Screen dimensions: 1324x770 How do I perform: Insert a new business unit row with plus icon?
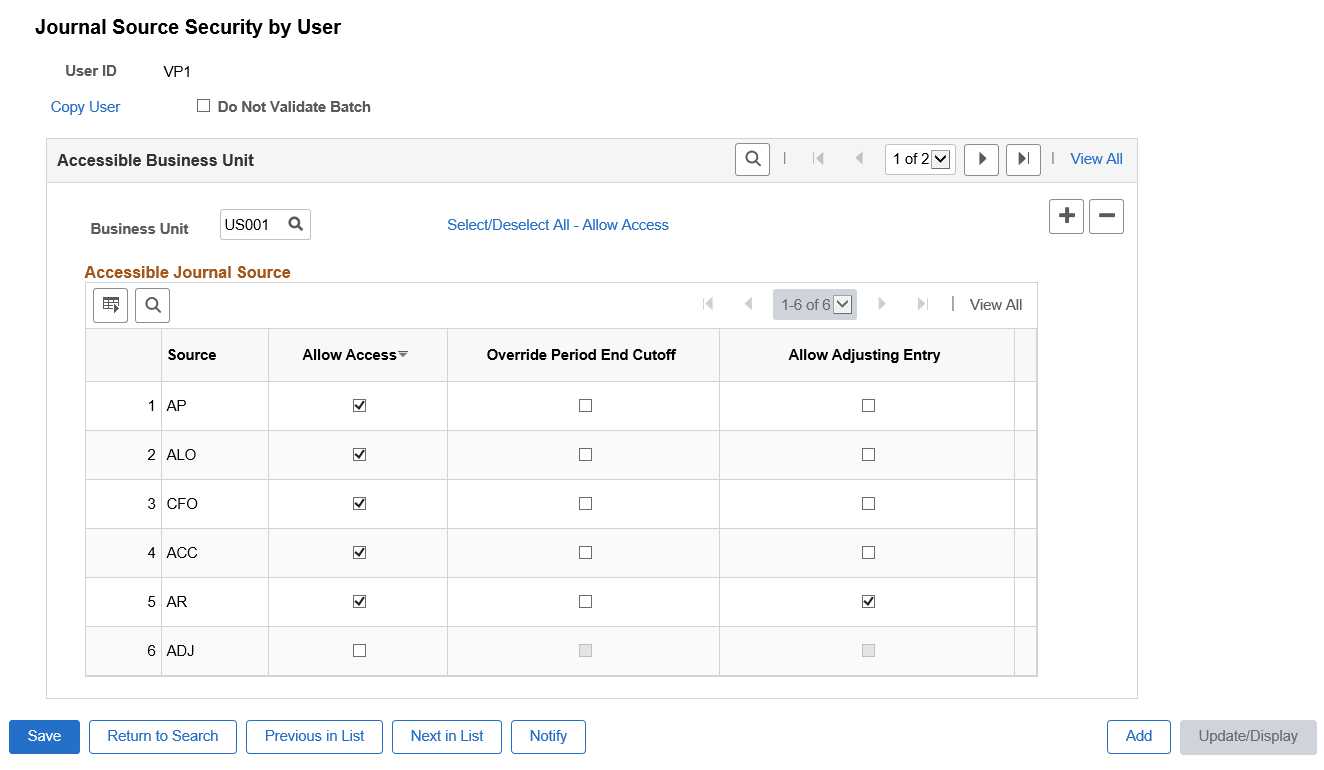[x=1065, y=216]
